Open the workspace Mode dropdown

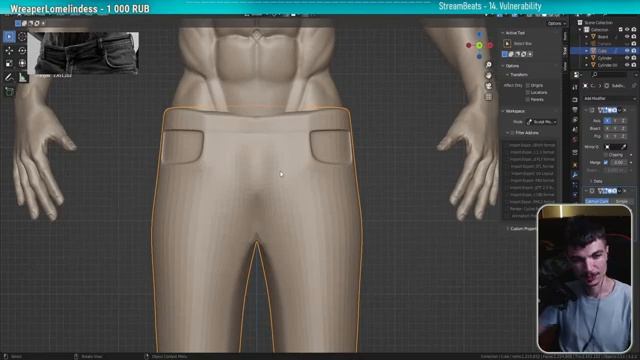click(x=542, y=122)
